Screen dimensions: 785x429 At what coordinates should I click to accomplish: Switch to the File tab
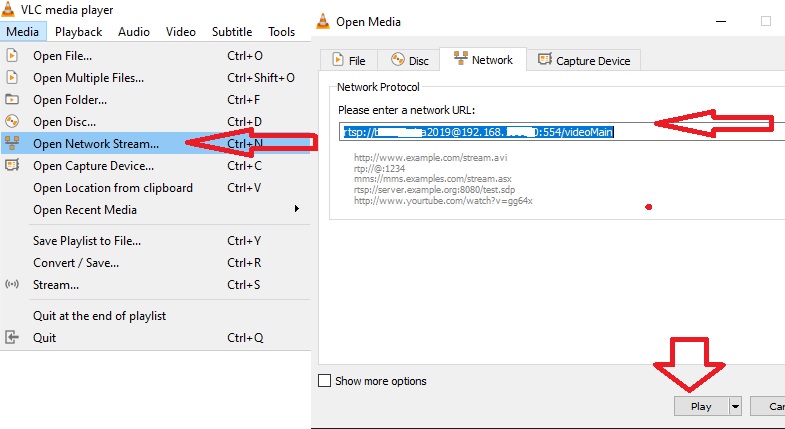click(x=348, y=61)
